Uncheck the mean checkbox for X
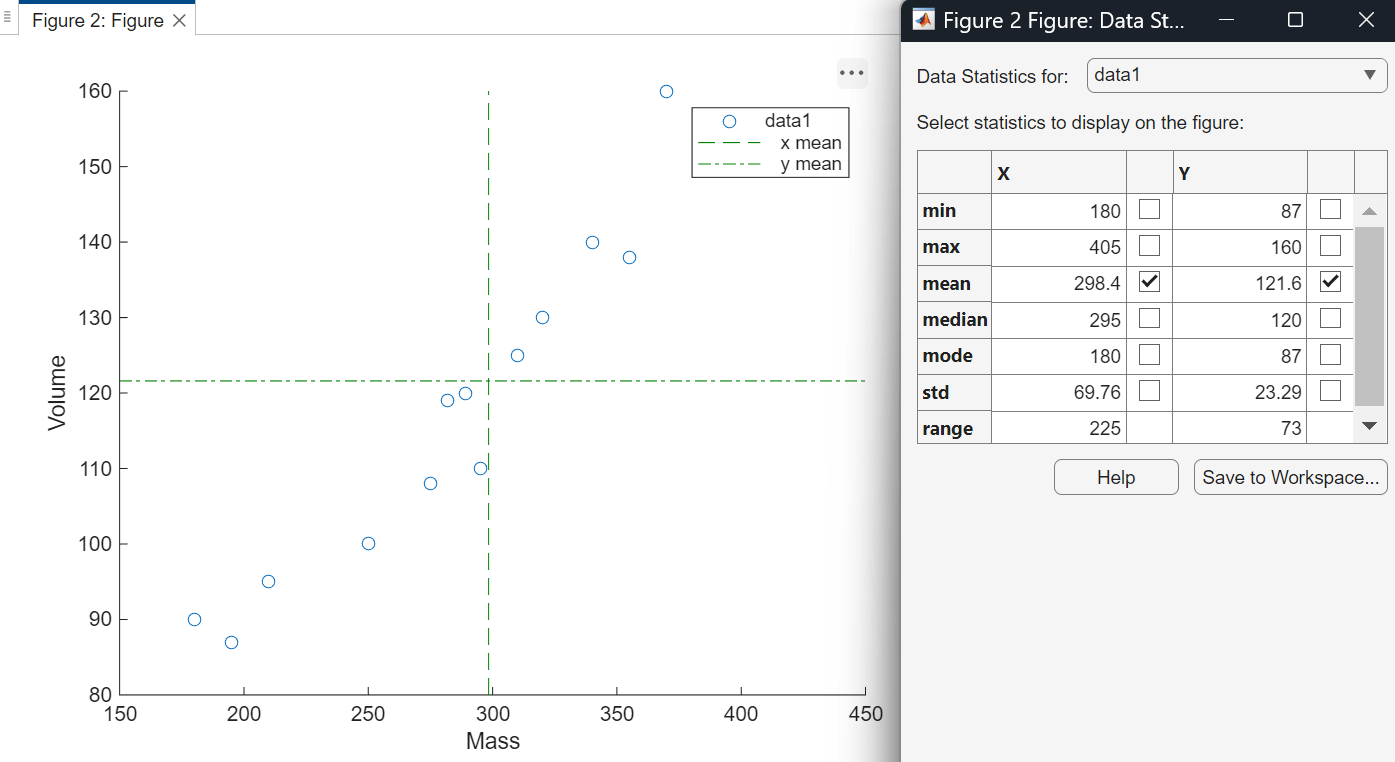This screenshot has width=1395, height=762. coord(1148,282)
